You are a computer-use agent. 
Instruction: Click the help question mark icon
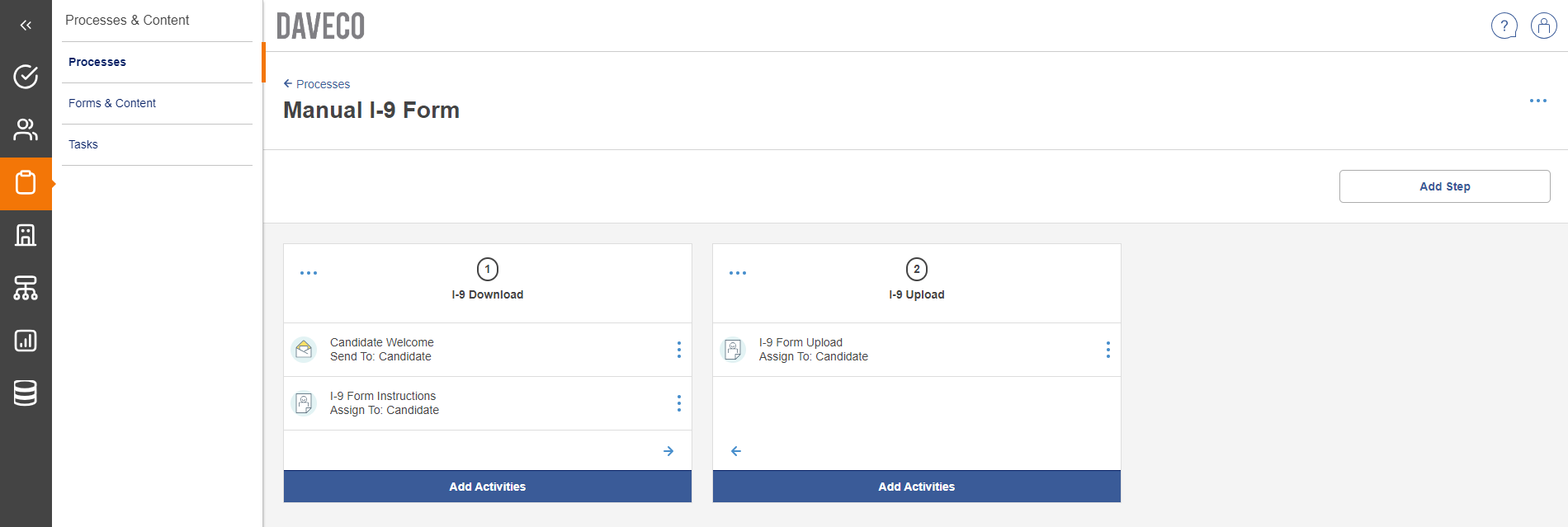pos(1504,26)
